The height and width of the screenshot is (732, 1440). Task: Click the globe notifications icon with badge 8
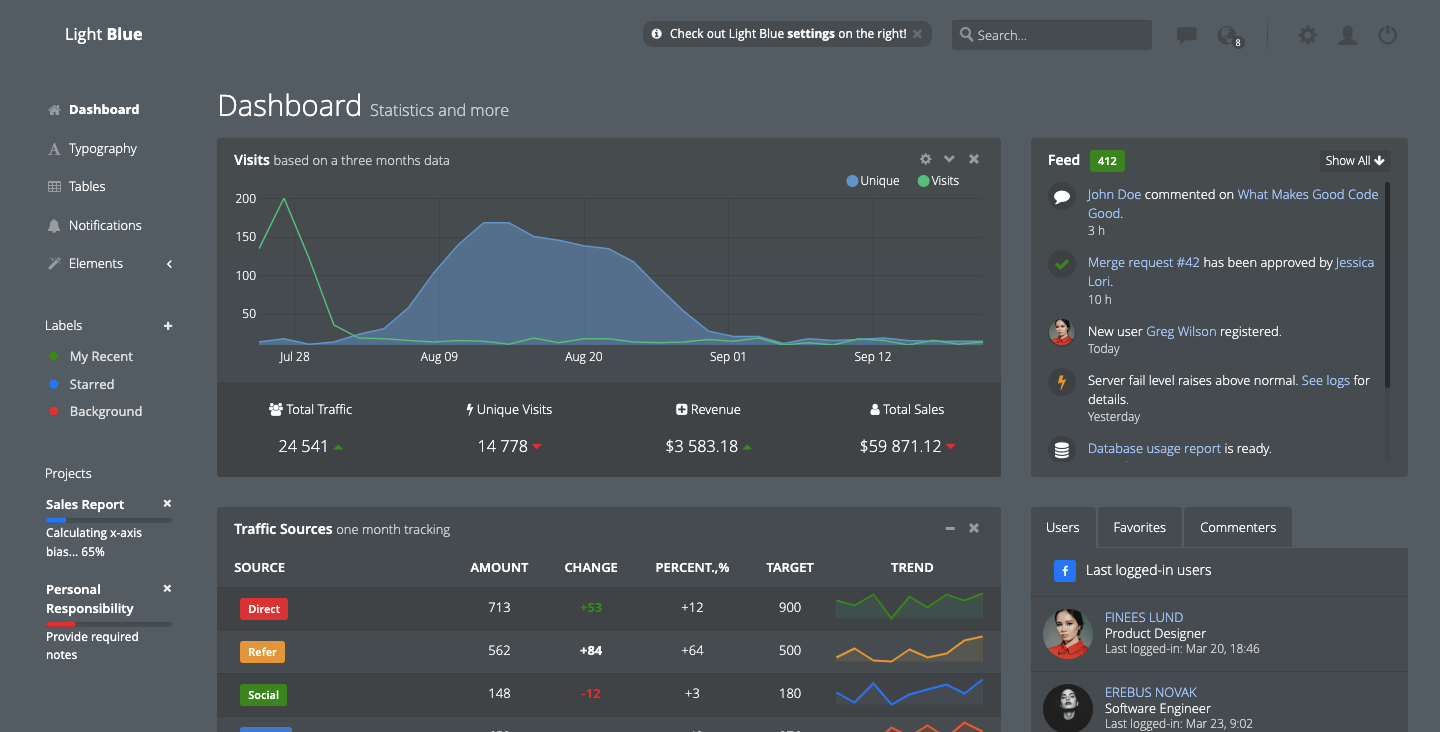tap(1227, 35)
